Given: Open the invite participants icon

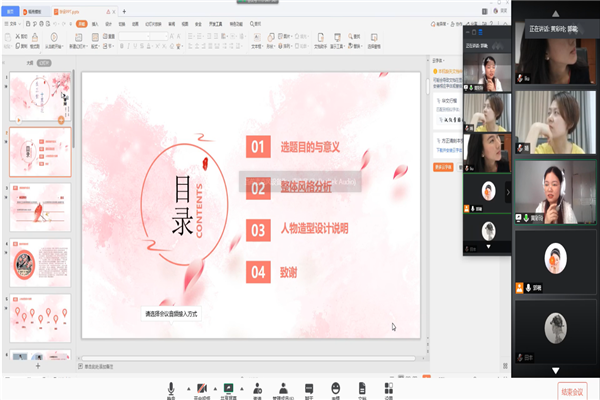Looking at the screenshot, I should click(x=257, y=387).
